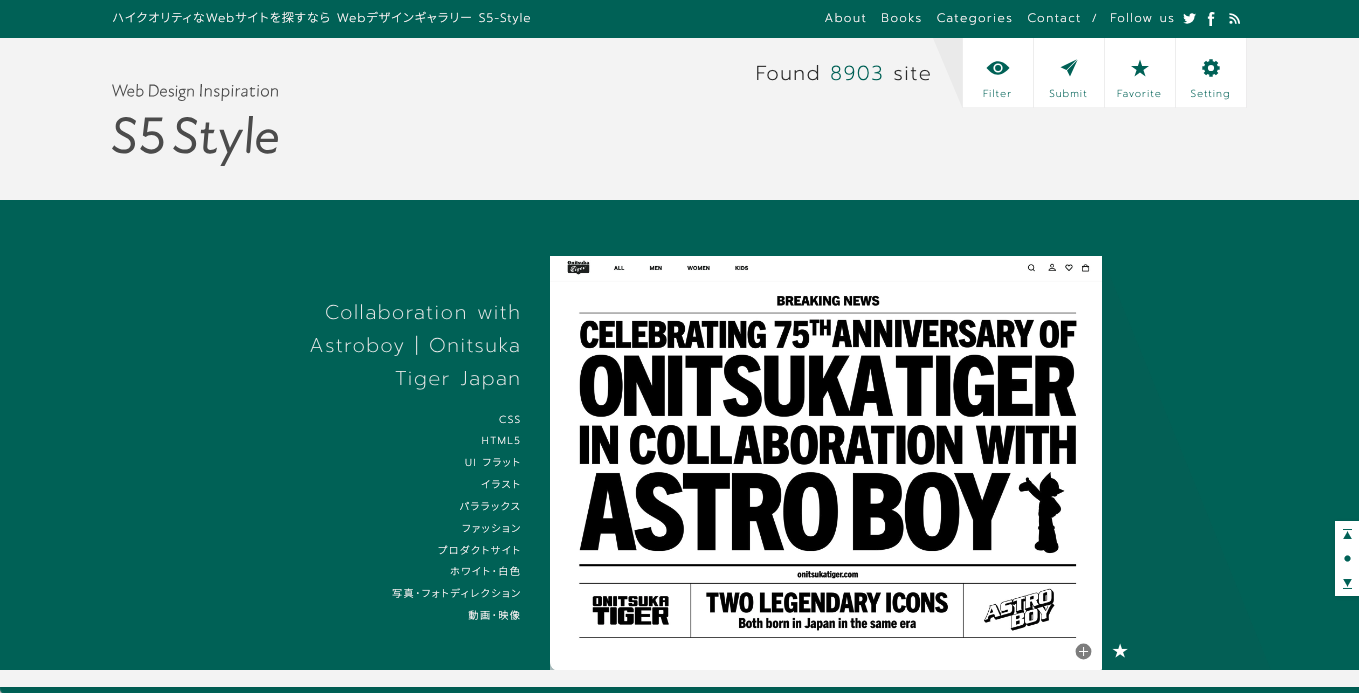Select the 動画・映像 tag
1359x693 pixels.
(x=494, y=616)
